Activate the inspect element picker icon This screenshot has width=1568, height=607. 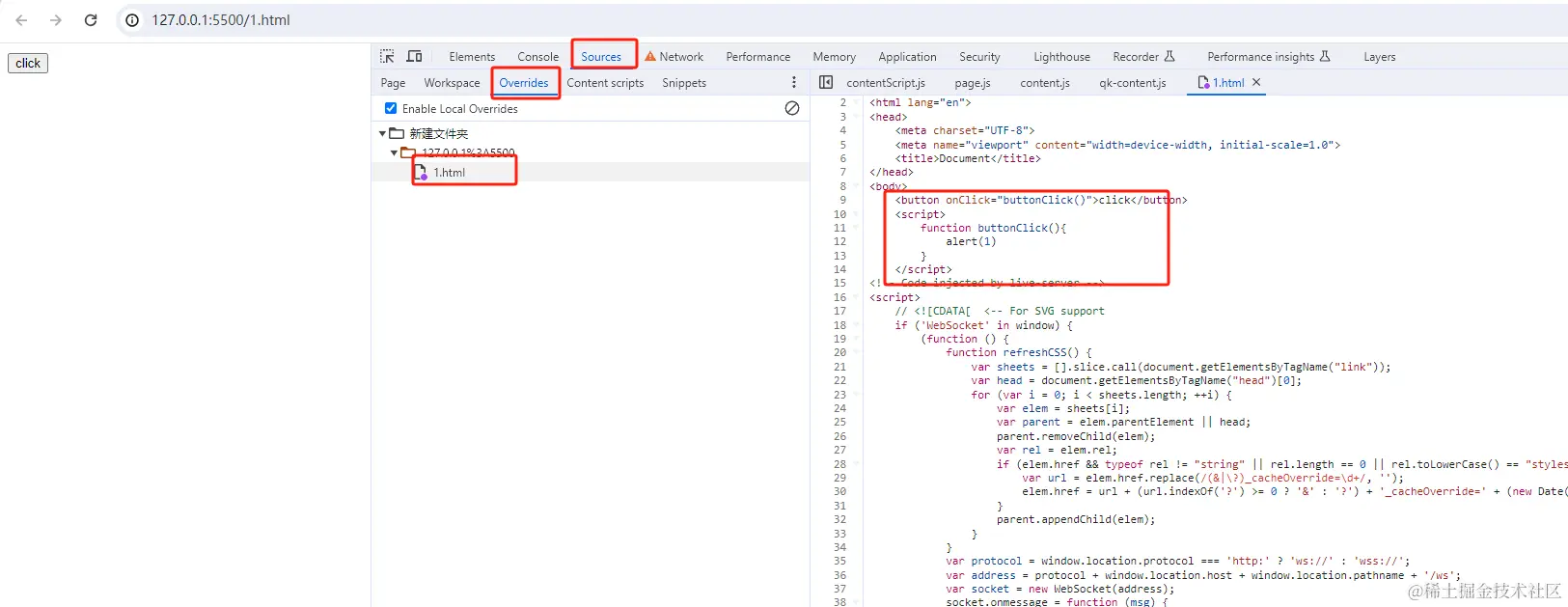coord(387,57)
